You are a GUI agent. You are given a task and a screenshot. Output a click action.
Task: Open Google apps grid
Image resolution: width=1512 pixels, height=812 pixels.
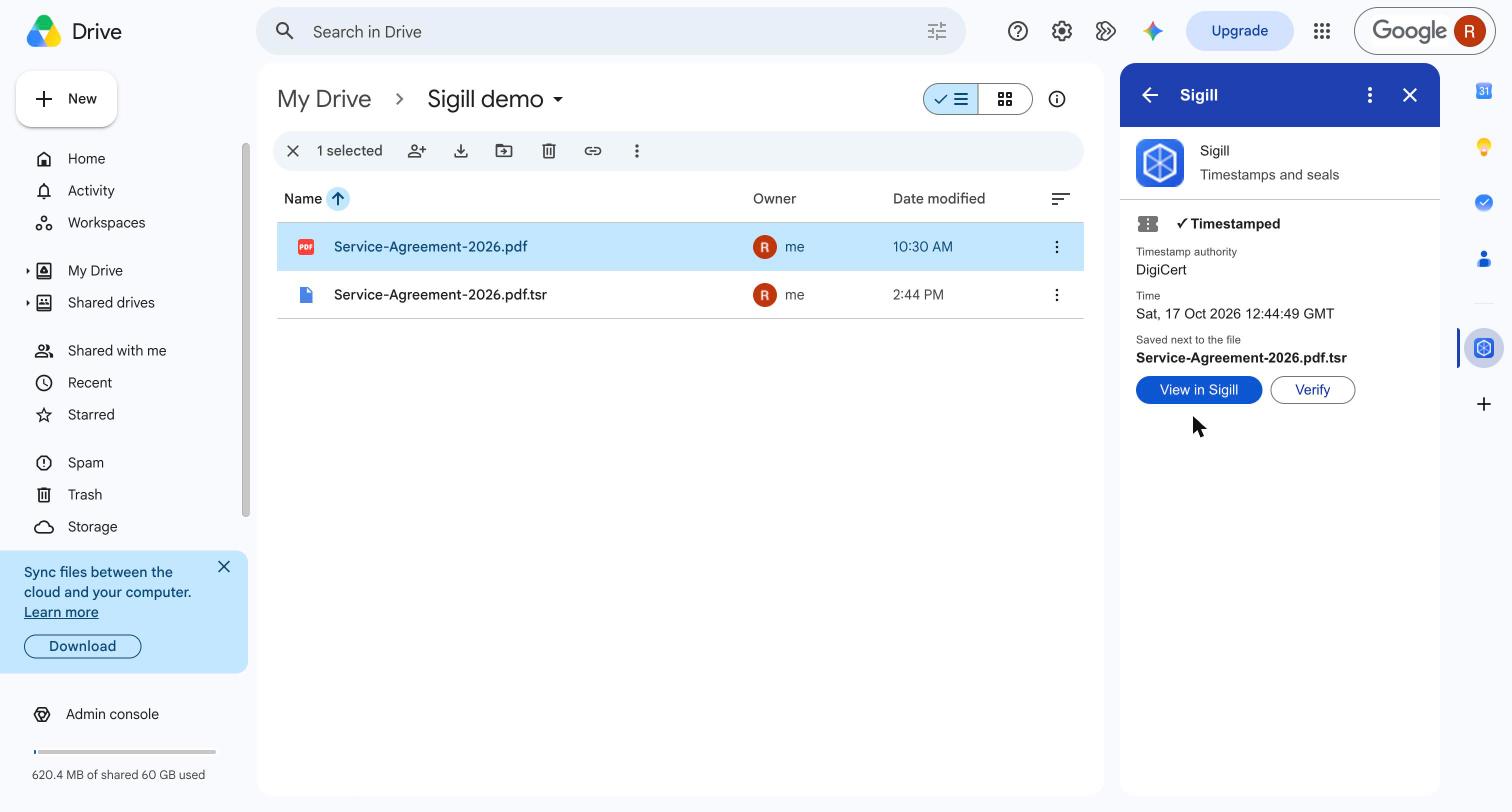[x=1322, y=31]
